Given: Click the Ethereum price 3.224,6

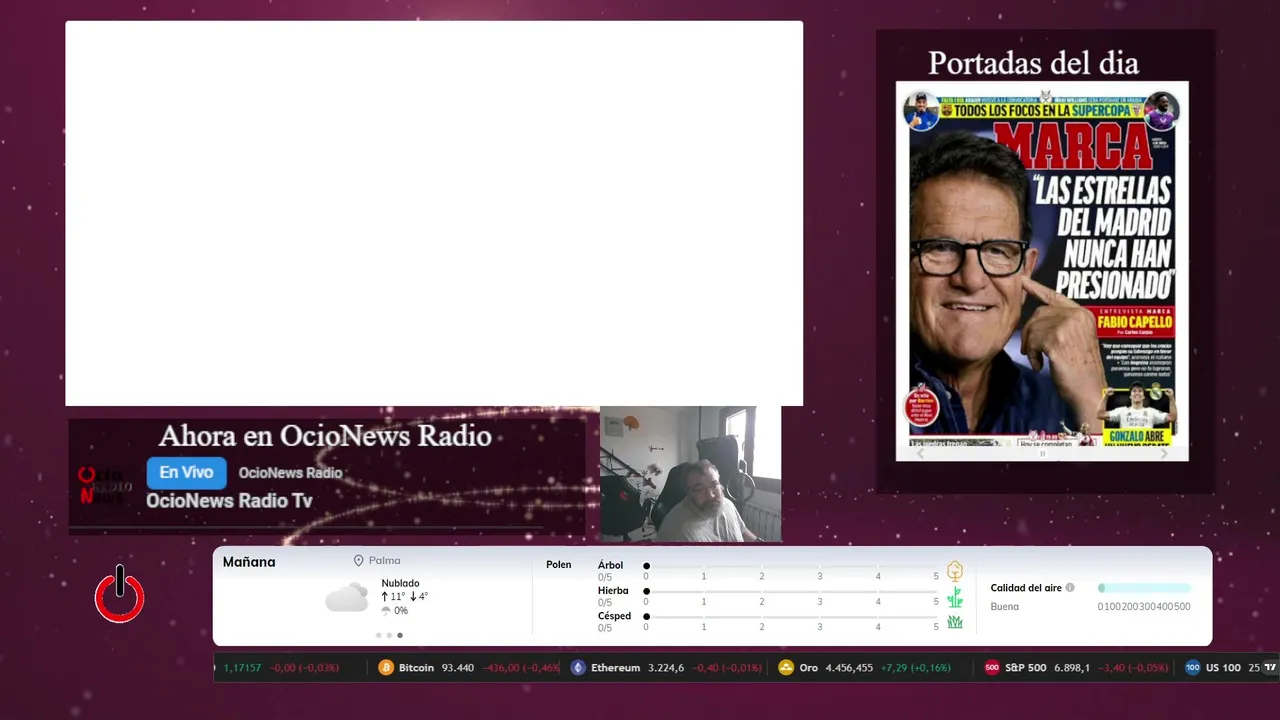Looking at the screenshot, I should [666, 667].
